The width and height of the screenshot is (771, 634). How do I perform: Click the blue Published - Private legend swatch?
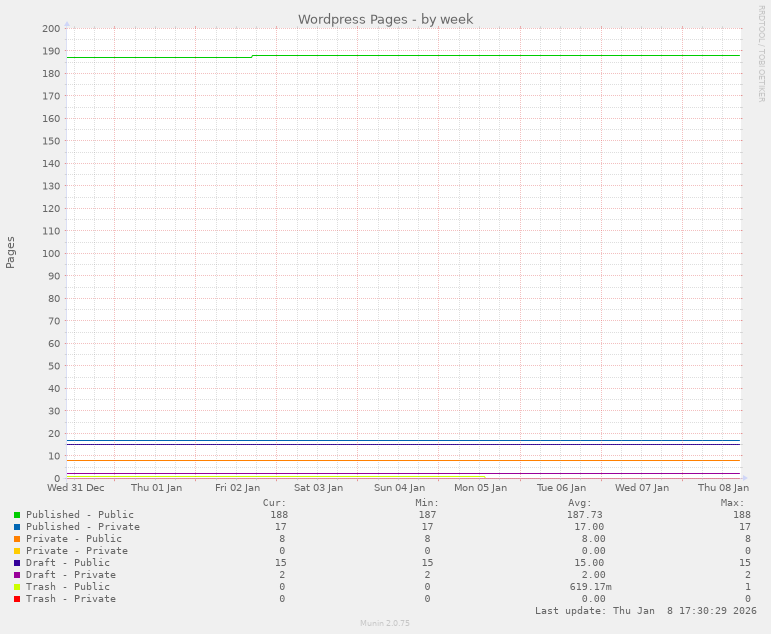point(17,527)
